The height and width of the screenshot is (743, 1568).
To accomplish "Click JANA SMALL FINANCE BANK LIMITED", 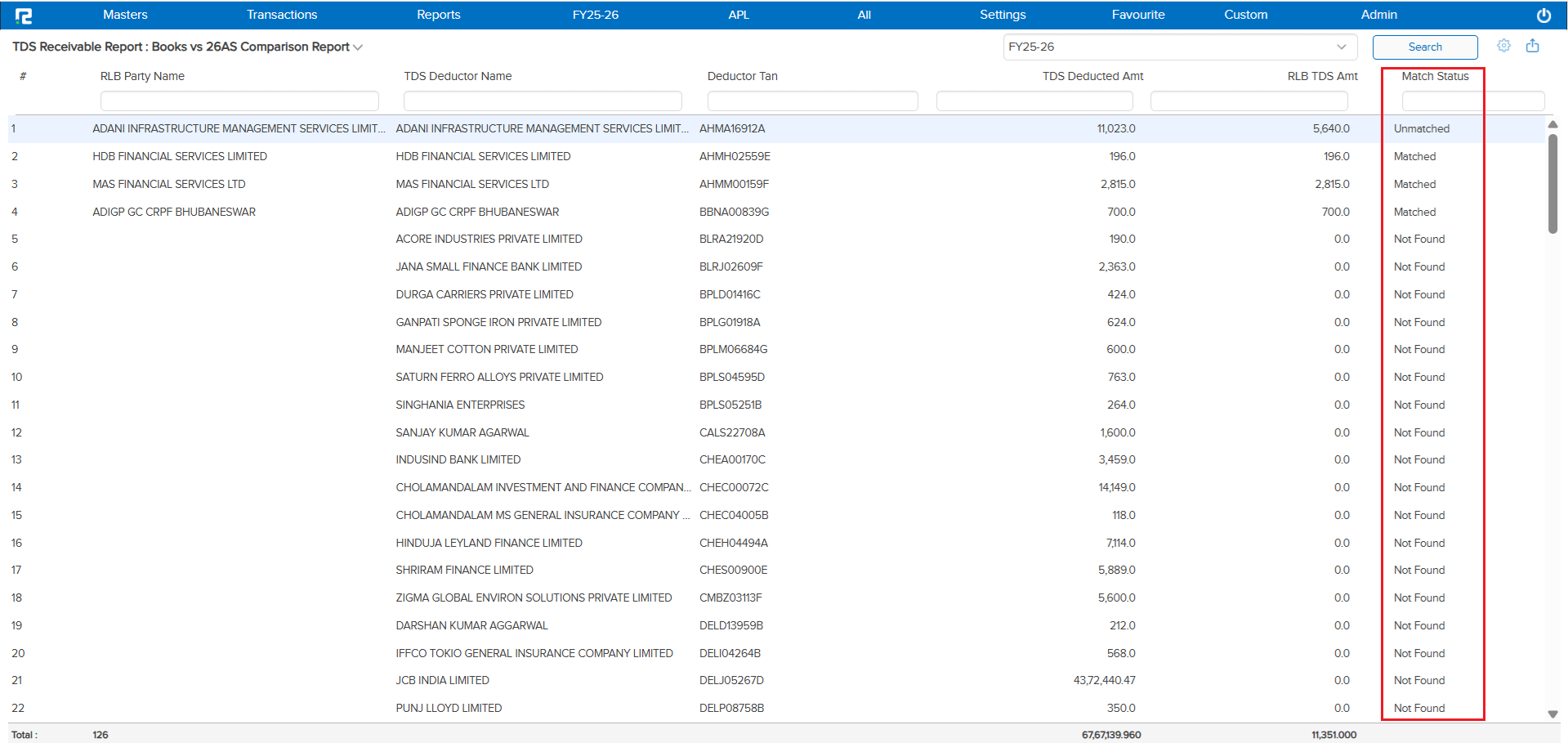I will point(489,266).
